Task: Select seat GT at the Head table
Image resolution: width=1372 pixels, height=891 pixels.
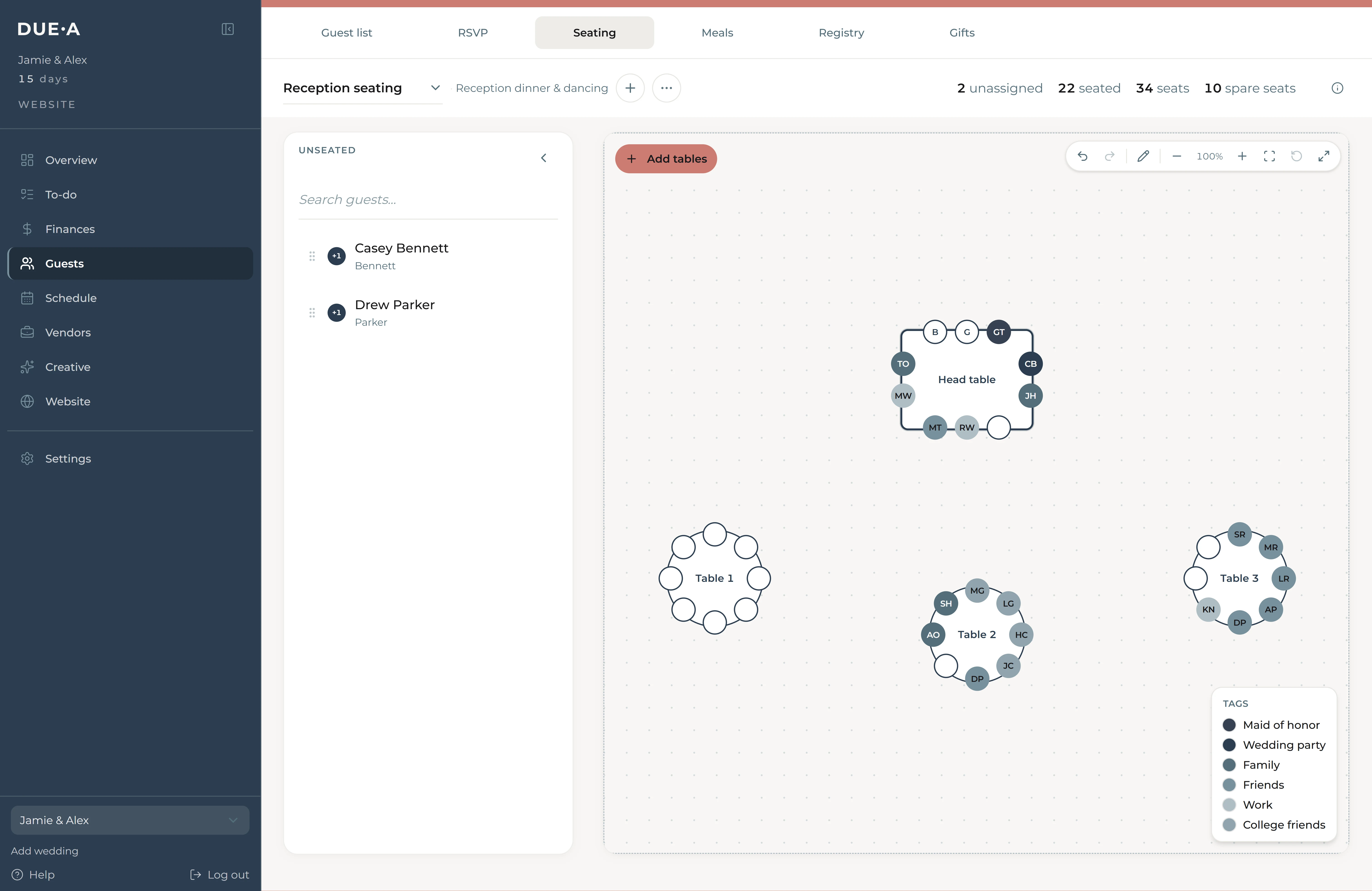Action: click(x=999, y=332)
